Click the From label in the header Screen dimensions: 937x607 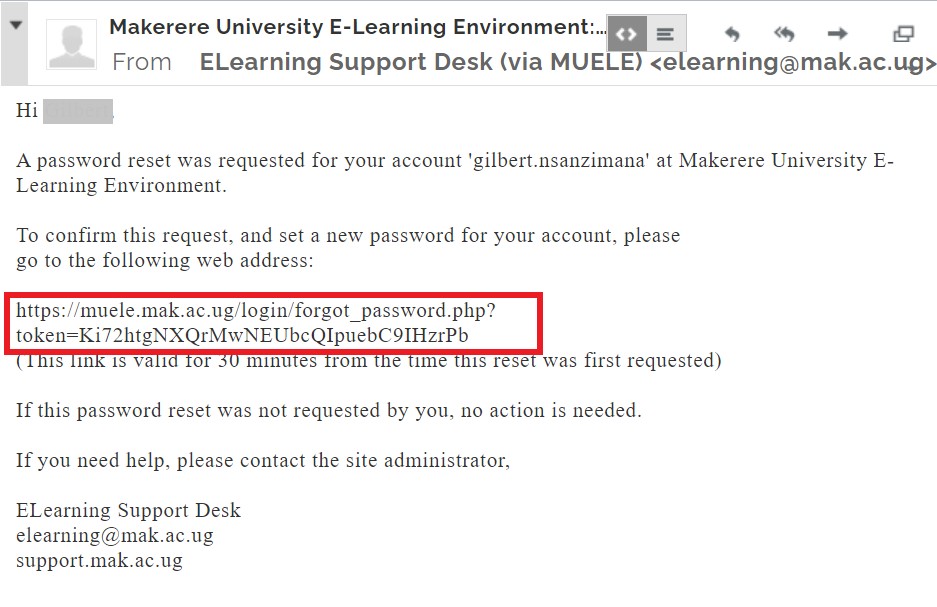(x=142, y=62)
